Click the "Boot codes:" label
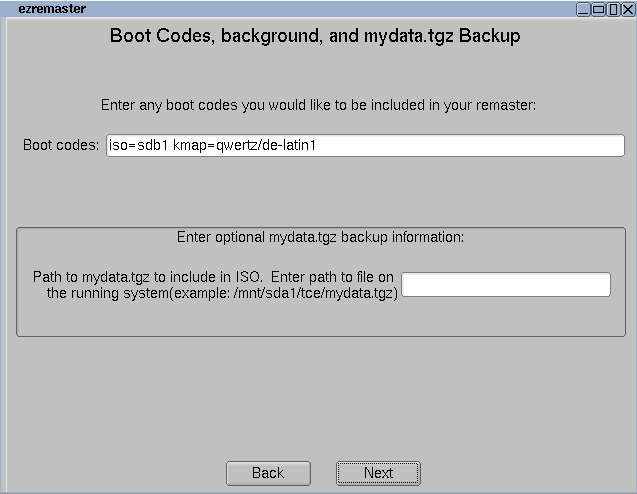This screenshot has height=494, width=637. [x=61, y=146]
